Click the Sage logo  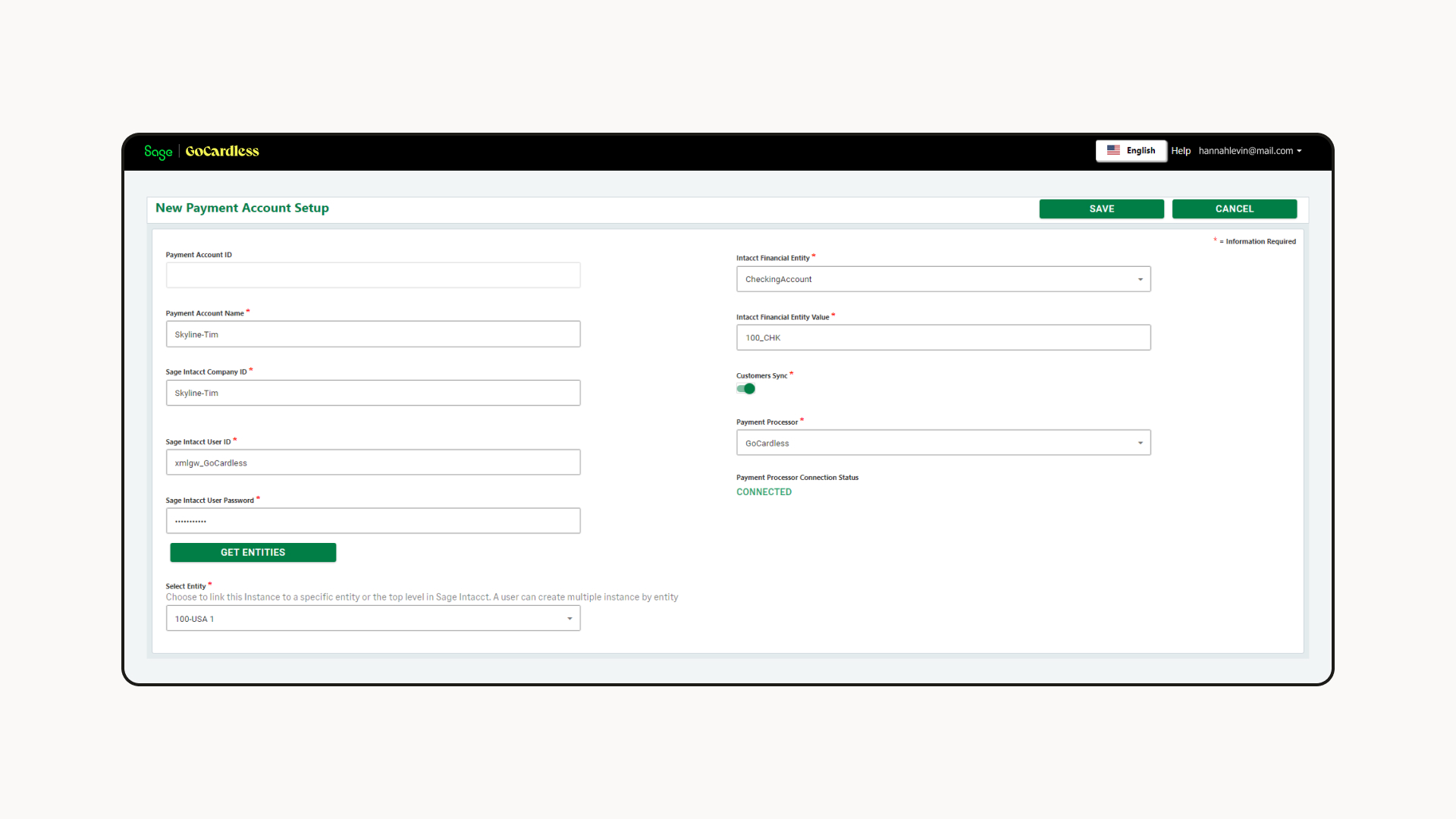point(158,152)
